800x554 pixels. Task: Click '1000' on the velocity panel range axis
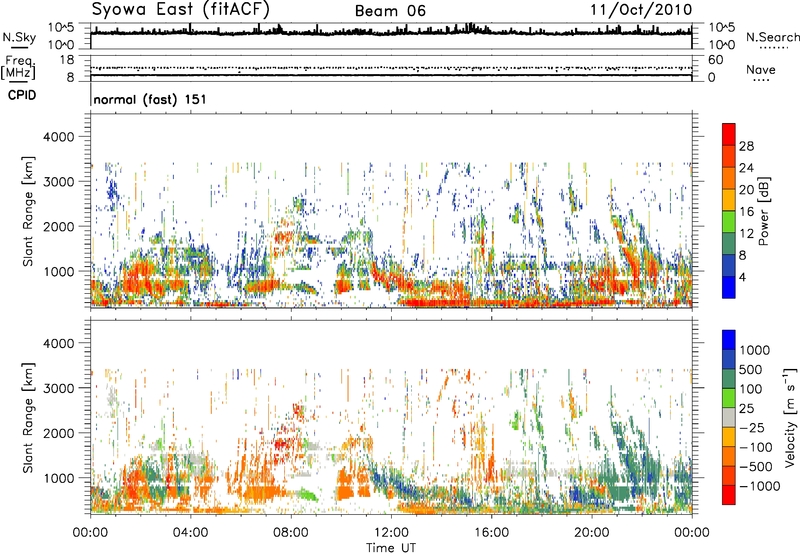(58, 478)
